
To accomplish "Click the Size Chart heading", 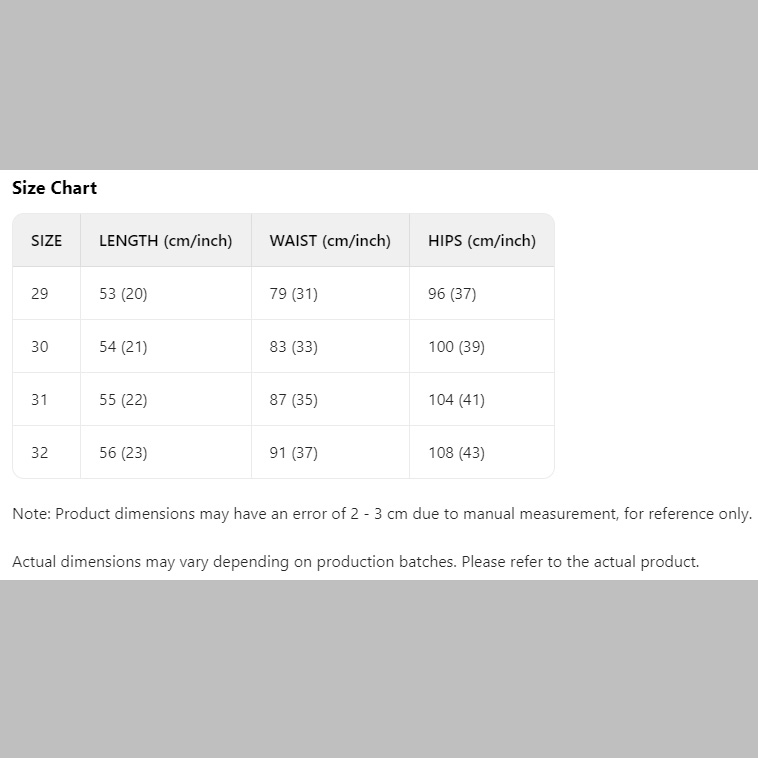I will tap(54, 188).
